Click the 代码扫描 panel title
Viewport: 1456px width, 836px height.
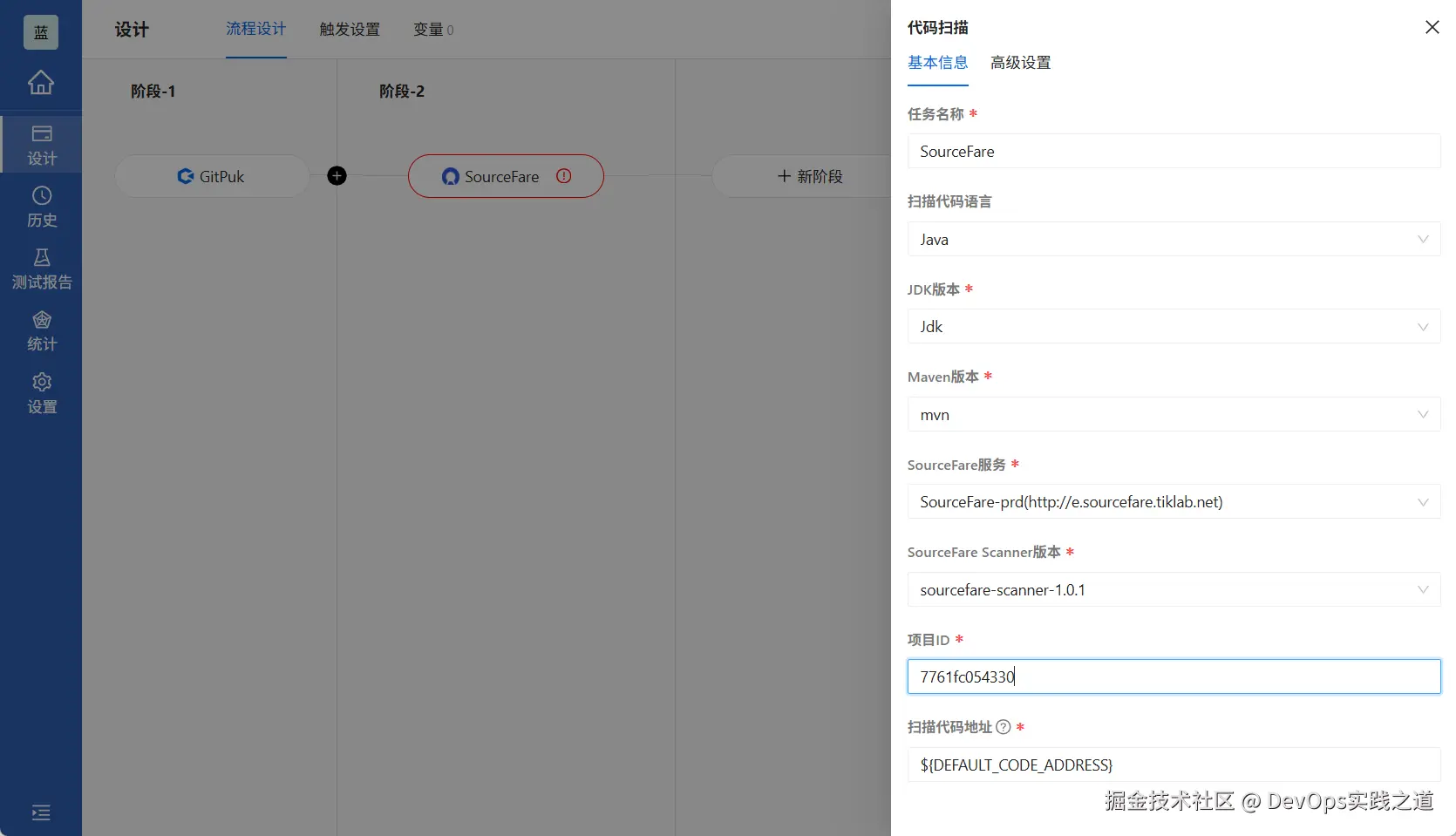938,28
